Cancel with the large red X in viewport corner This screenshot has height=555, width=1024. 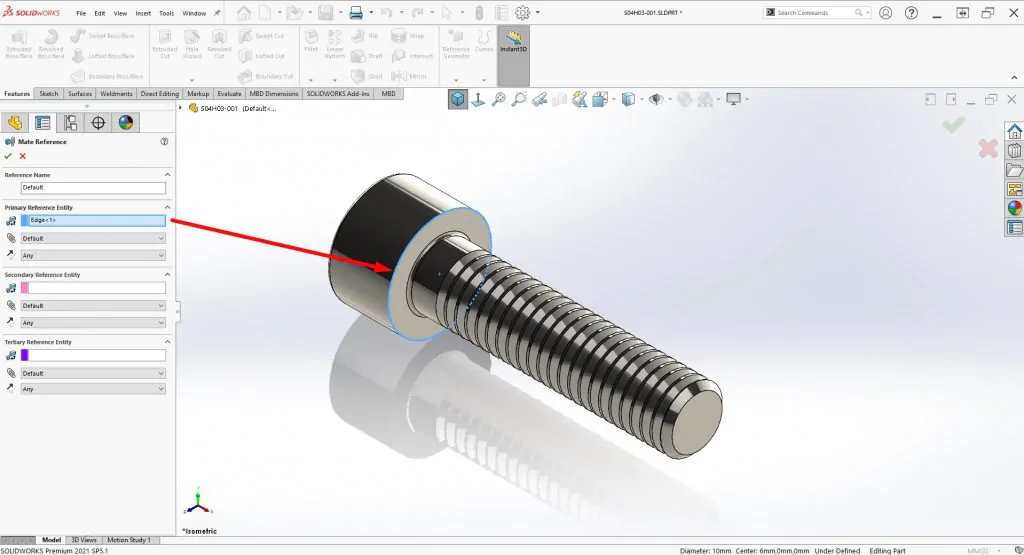tap(988, 148)
